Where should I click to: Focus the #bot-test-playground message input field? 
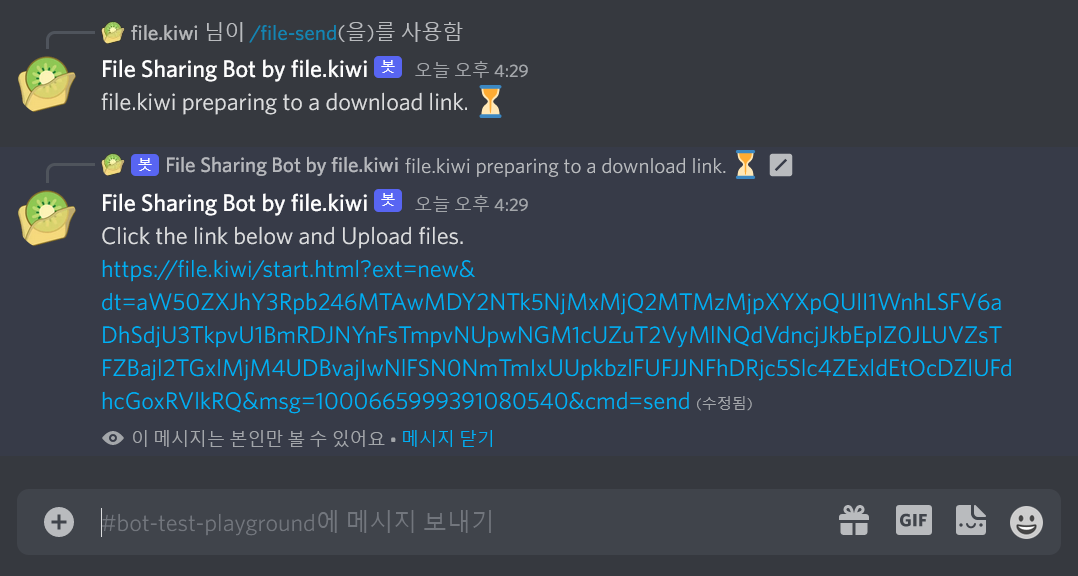pos(461,522)
